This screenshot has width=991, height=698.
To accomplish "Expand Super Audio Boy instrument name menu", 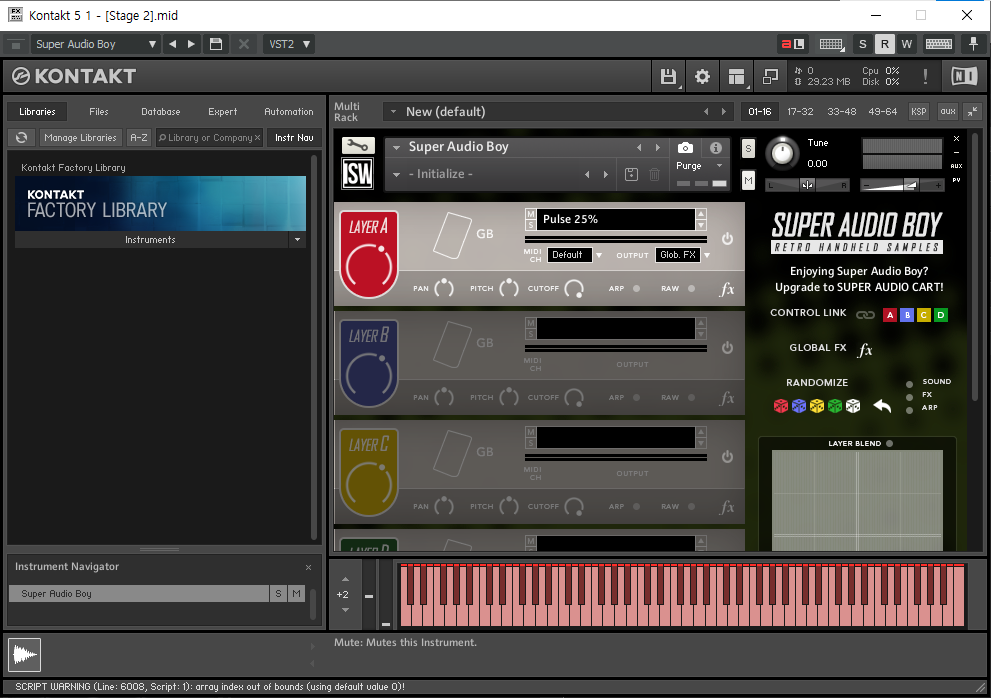I will pos(396,147).
